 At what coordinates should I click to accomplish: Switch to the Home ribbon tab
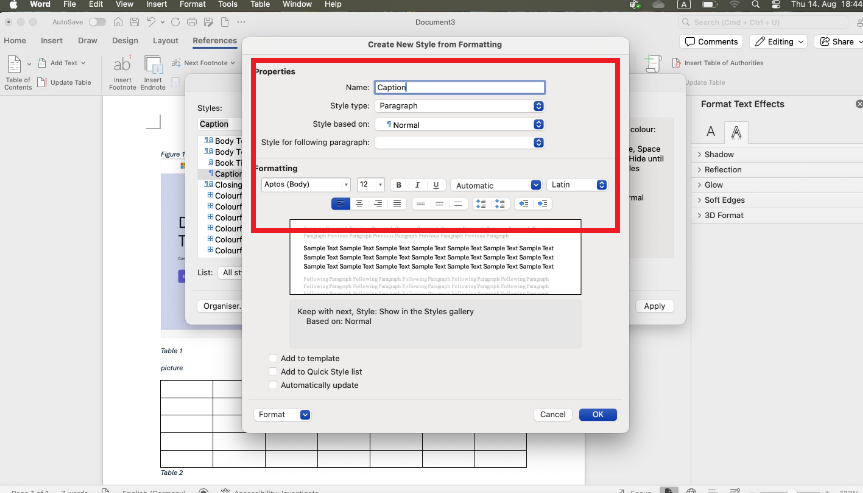pyautogui.click(x=15, y=41)
